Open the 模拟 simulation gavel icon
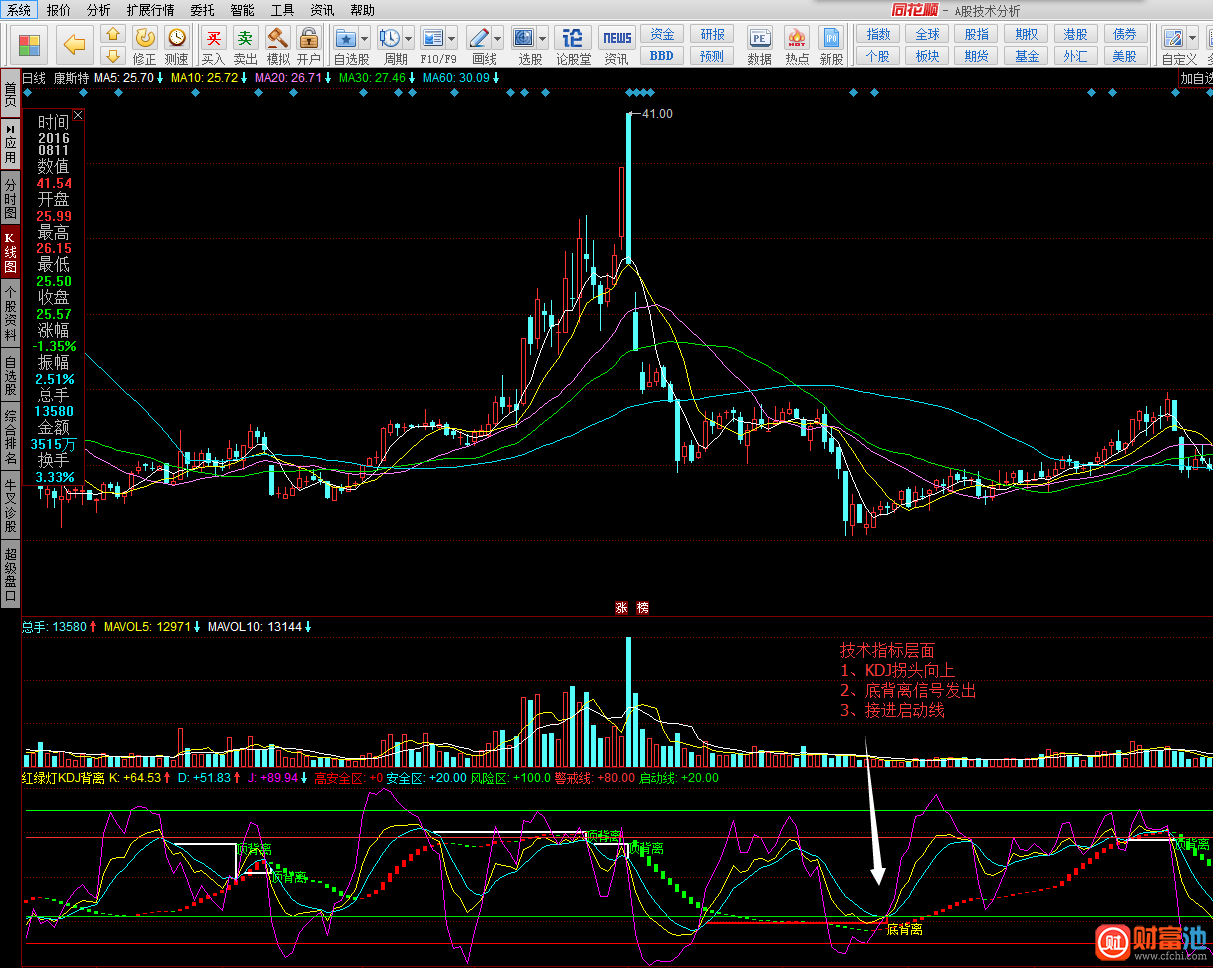This screenshot has width=1213, height=968. [x=278, y=38]
